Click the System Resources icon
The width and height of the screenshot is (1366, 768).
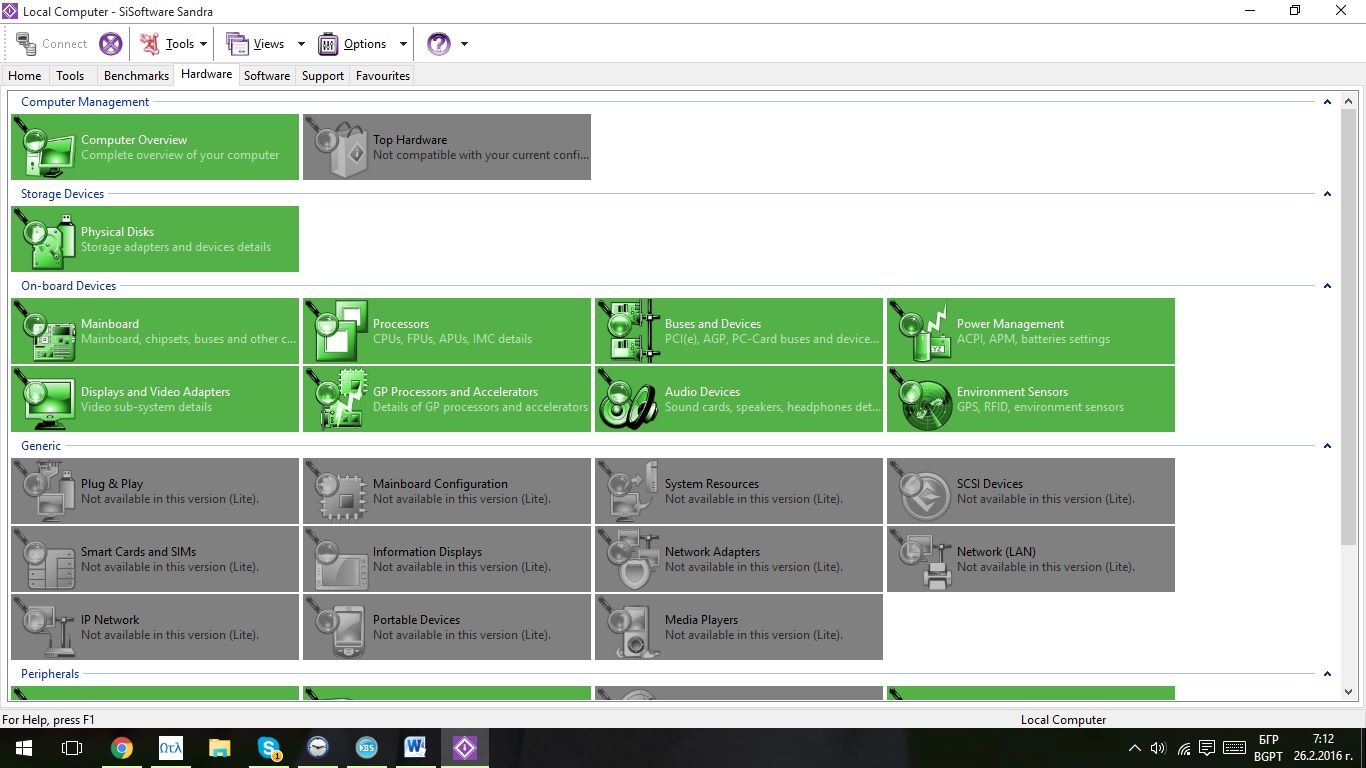pyautogui.click(x=629, y=491)
